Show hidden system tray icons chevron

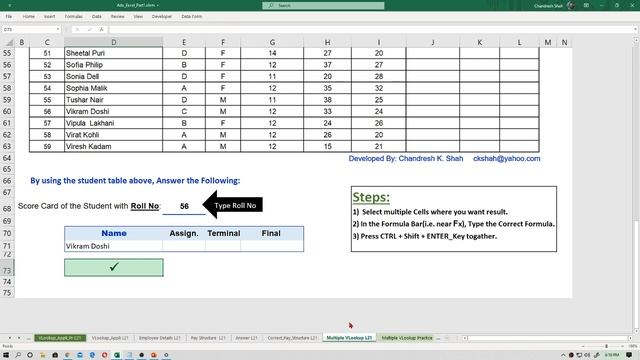point(563,355)
